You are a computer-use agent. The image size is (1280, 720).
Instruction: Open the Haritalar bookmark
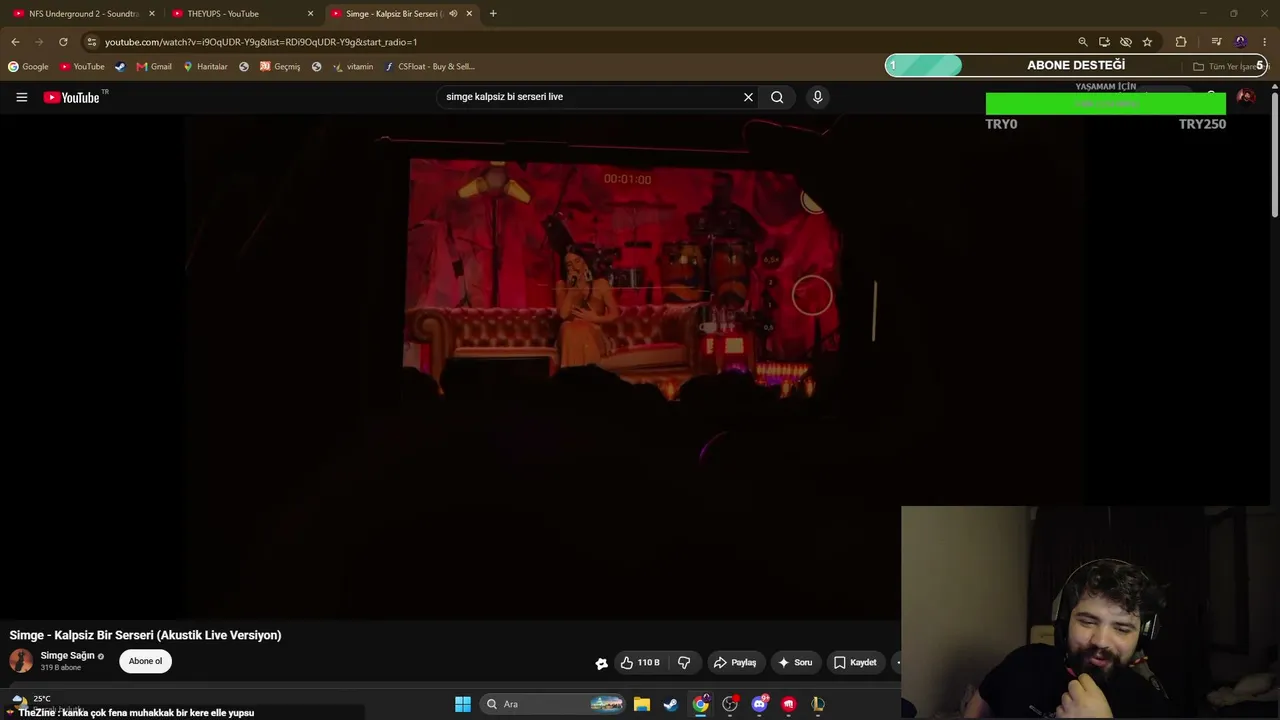tap(205, 67)
